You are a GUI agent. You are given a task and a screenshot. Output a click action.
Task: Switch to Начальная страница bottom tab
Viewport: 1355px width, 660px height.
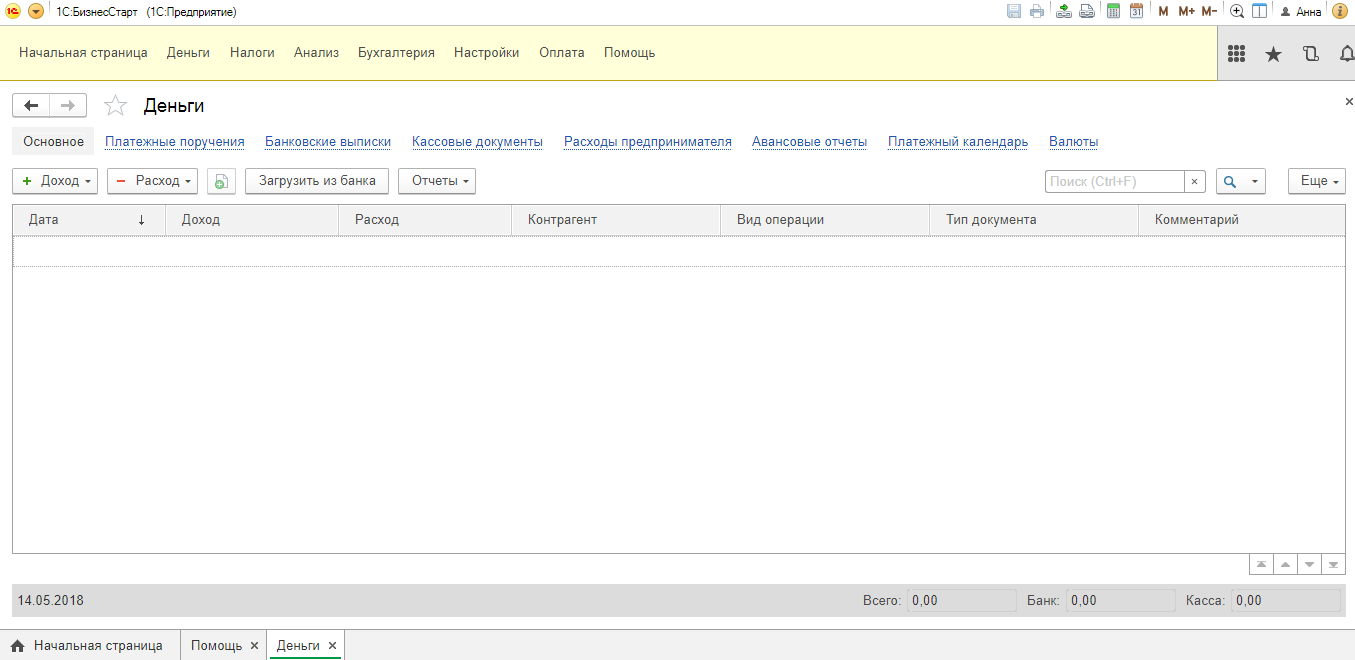click(90, 646)
